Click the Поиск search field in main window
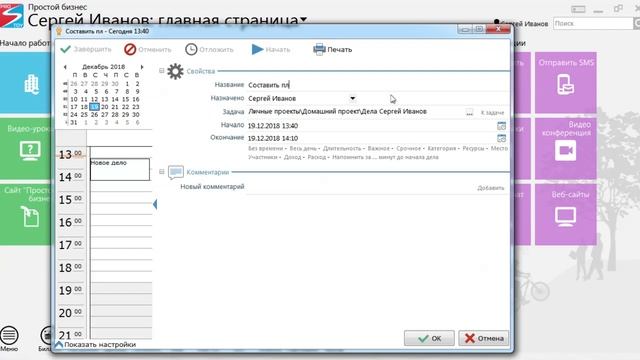The height and width of the screenshot is (360, 640). 593,24
